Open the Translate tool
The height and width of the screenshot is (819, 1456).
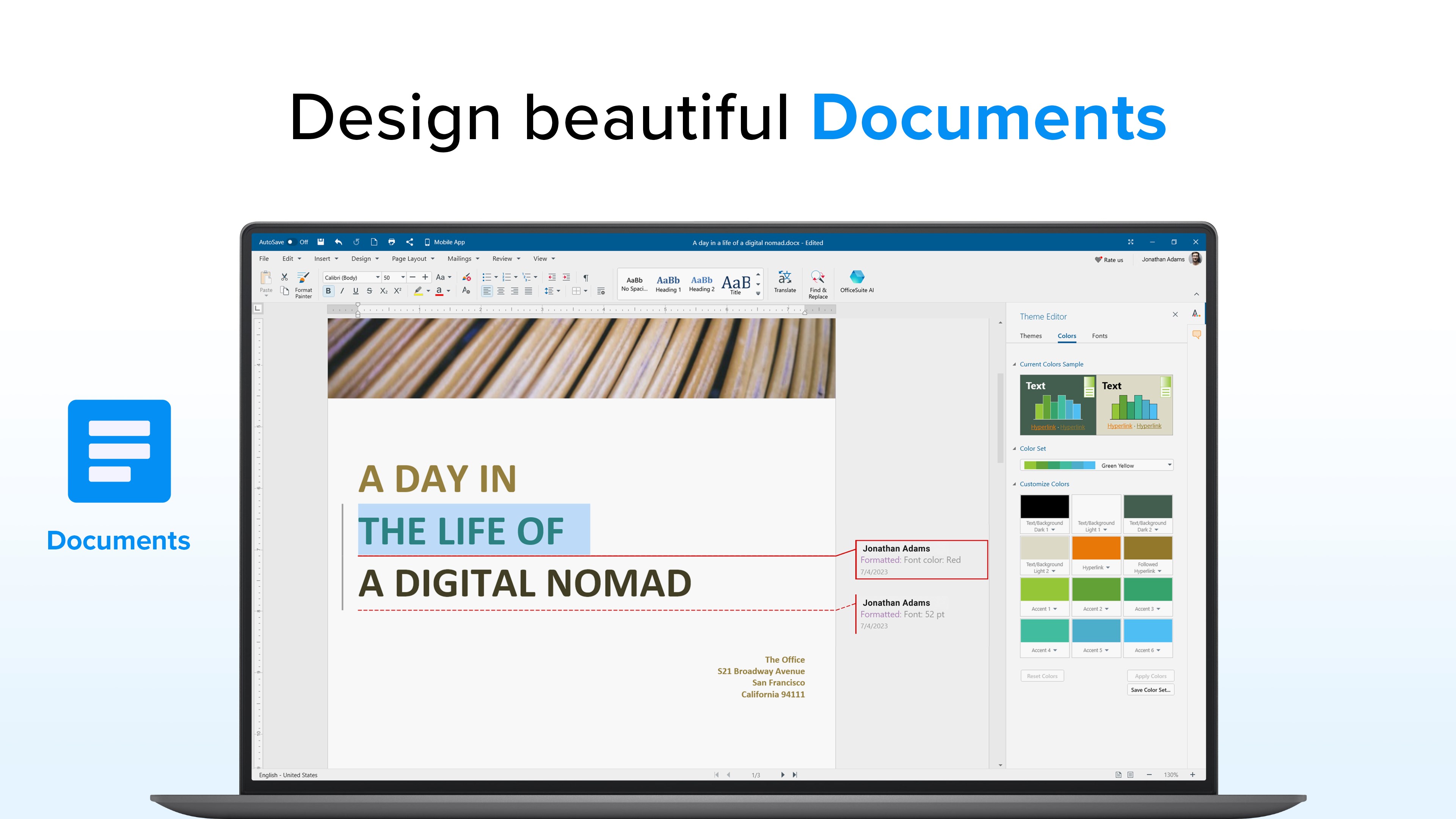pos(784,281)
